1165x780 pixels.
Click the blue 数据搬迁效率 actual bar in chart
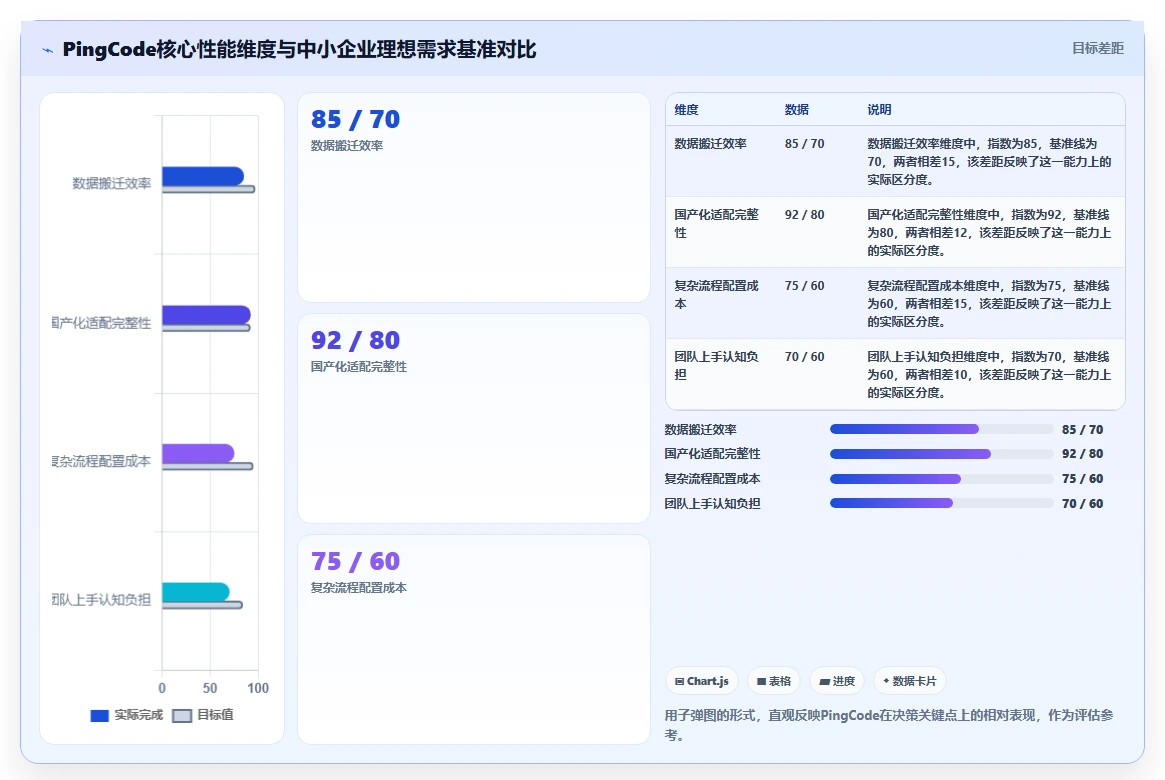pos(203,176)
